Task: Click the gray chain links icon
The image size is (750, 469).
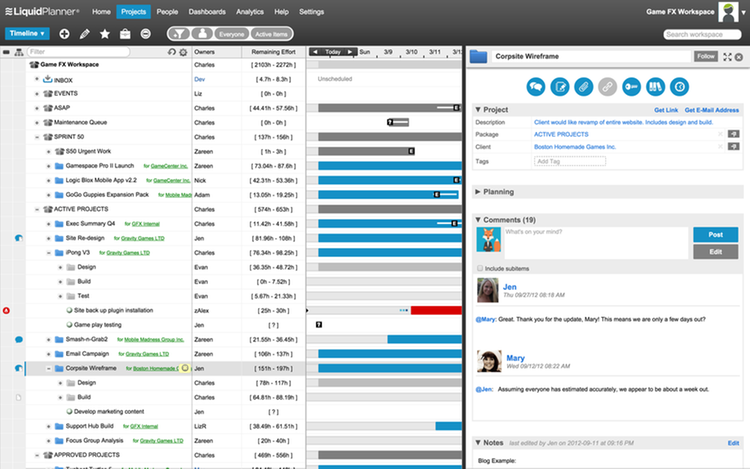Action: tap(607, 87)
